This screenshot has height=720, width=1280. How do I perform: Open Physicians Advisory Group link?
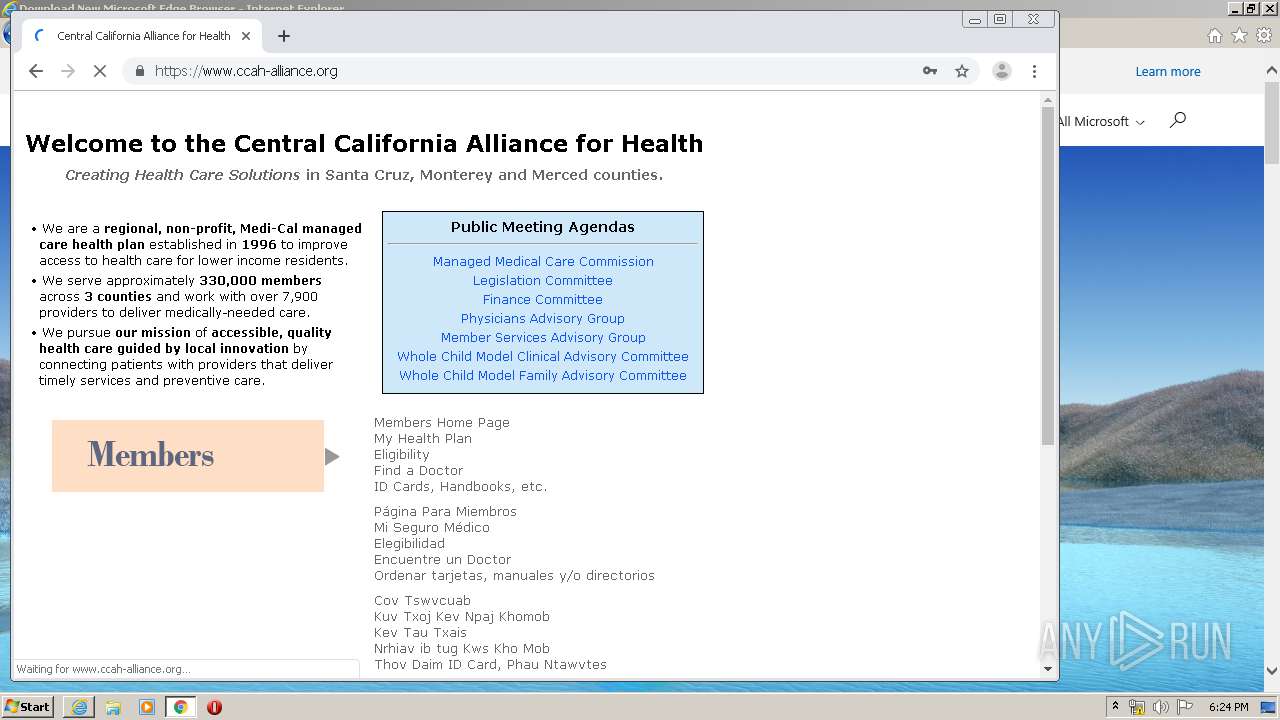point(543,319)
